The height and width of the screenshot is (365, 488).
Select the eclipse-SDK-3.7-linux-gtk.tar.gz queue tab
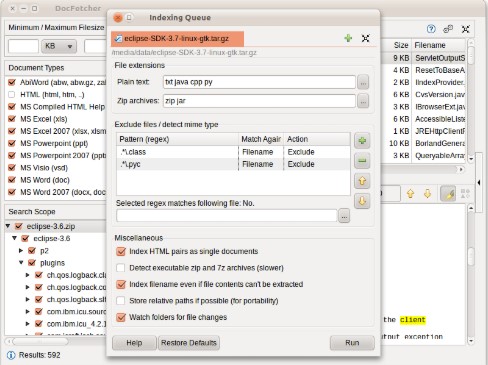coord(177,39)
